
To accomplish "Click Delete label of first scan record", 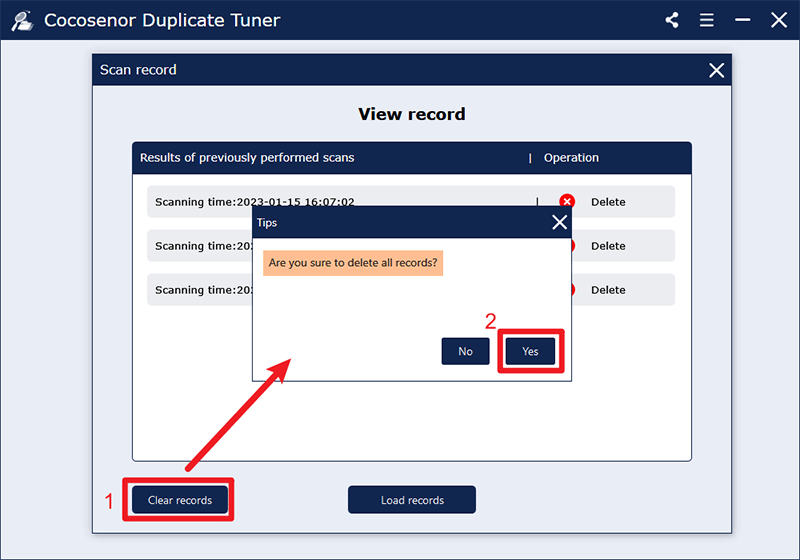I will point(608,202).
